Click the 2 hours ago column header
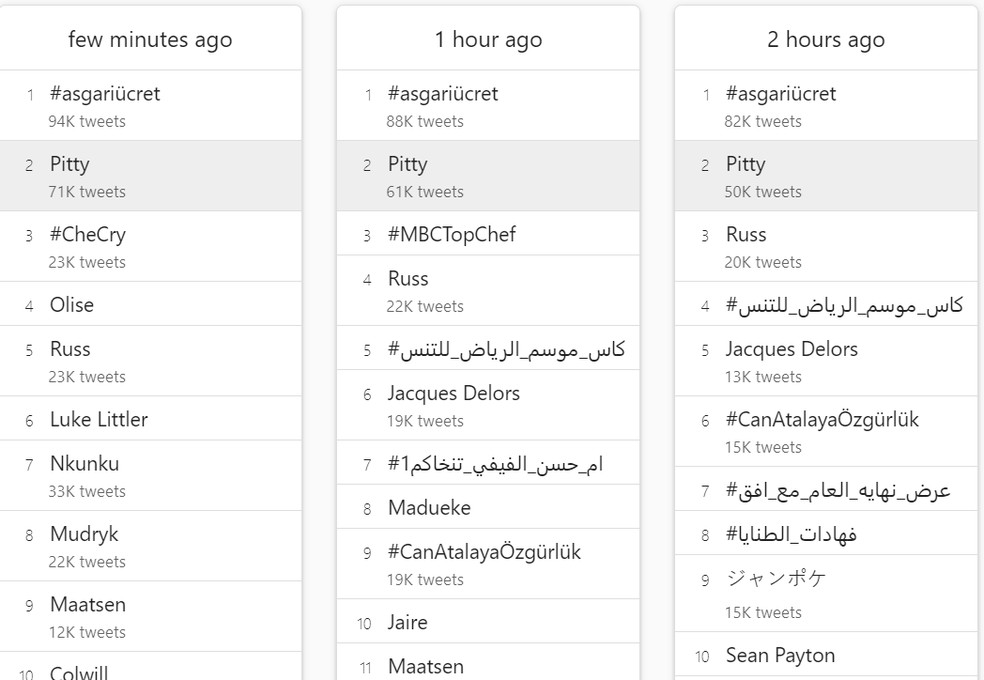984x680 pixels. (826, 40)
